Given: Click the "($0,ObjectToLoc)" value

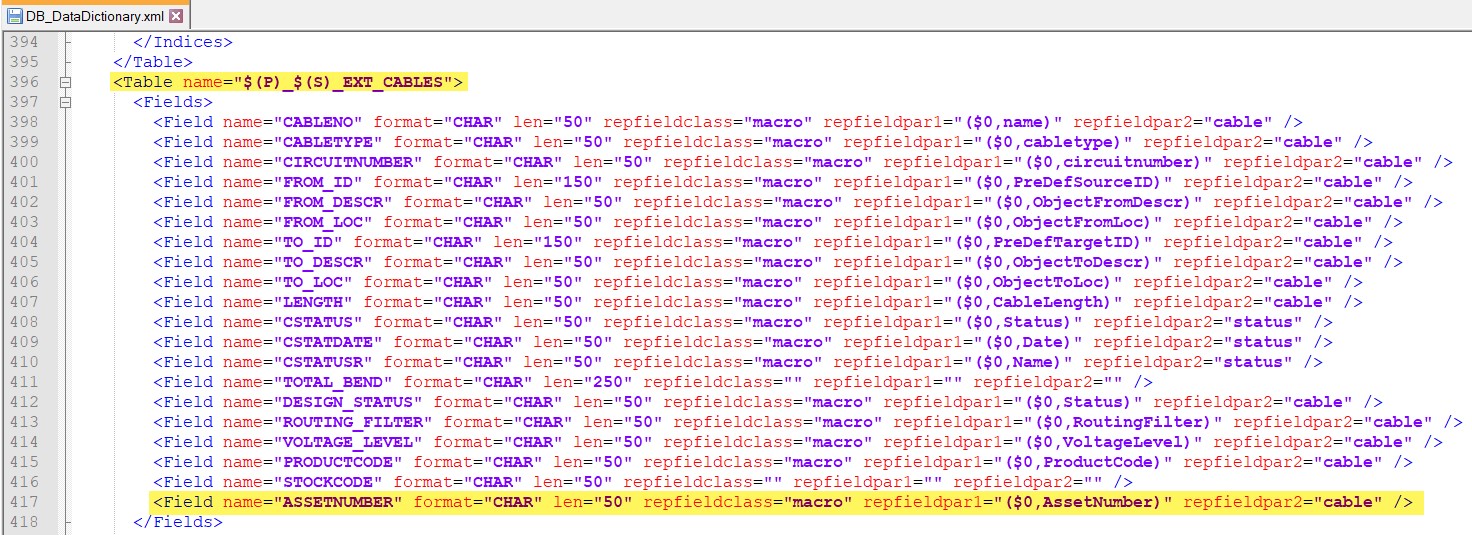Looking at the screenshot, I should click(x=1028, y=282).
